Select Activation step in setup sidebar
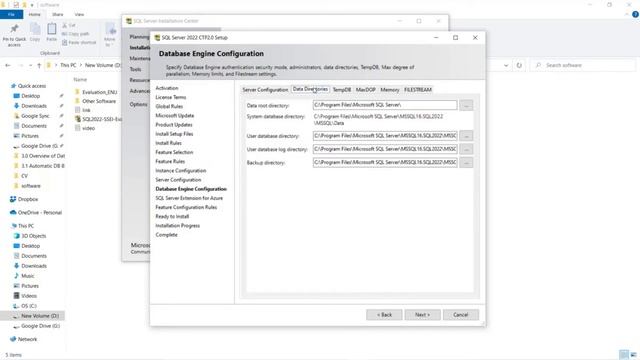This screenshot has height=360, width=640. 167,88
